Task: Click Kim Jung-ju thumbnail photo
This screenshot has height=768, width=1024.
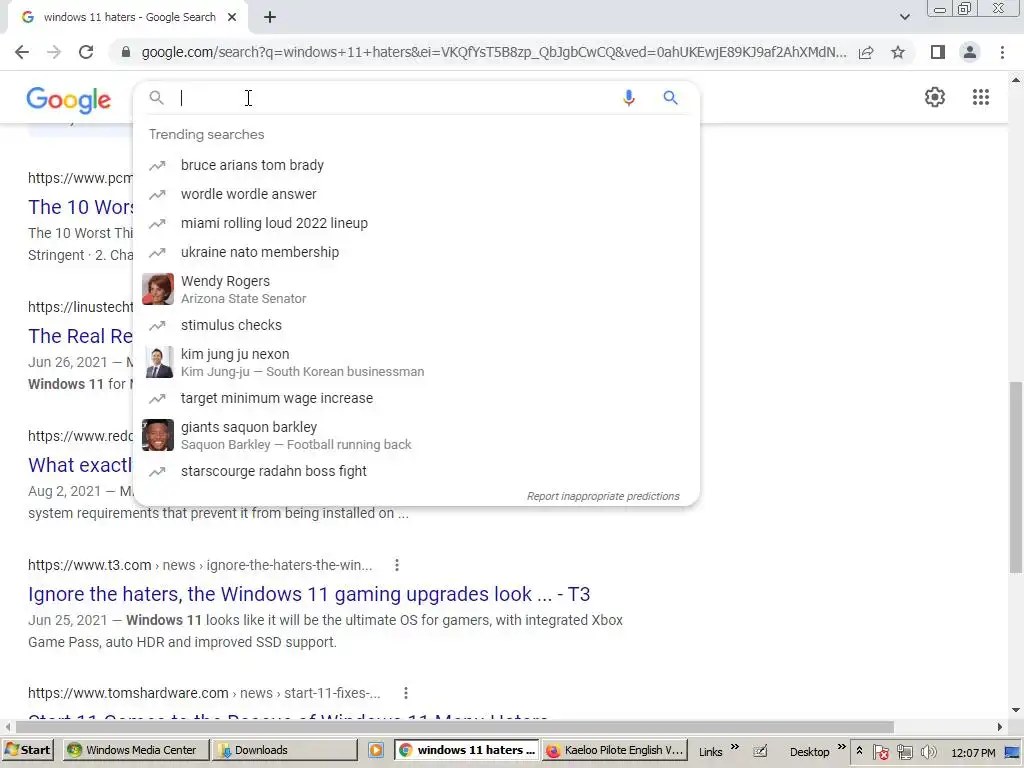Action: coord(158,362)
